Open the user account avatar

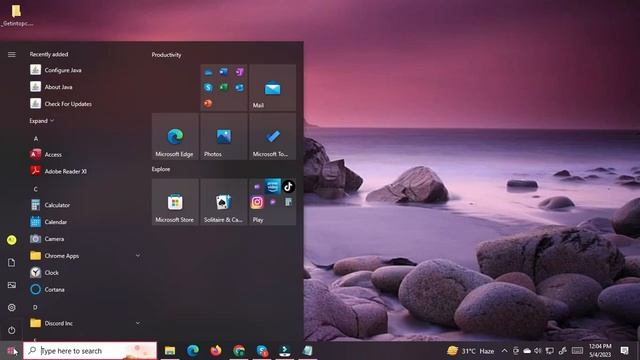[12, 240]
